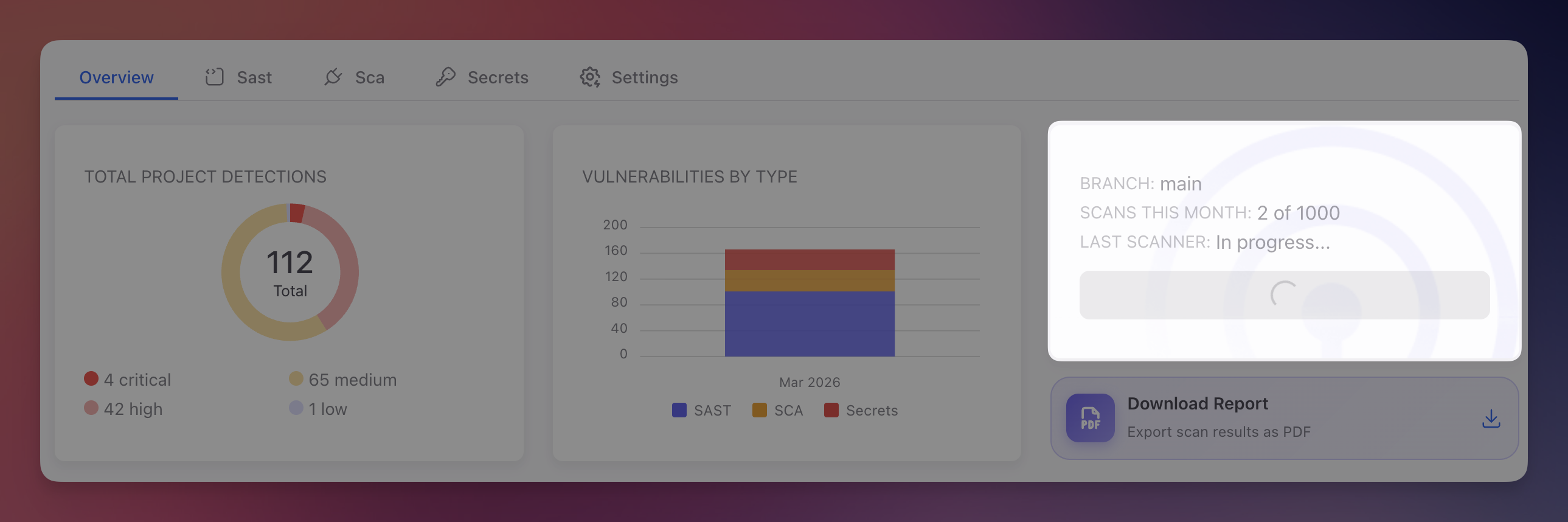Click the low severity indicator dot
1568x522 pixels.
(x=296, y=408)
